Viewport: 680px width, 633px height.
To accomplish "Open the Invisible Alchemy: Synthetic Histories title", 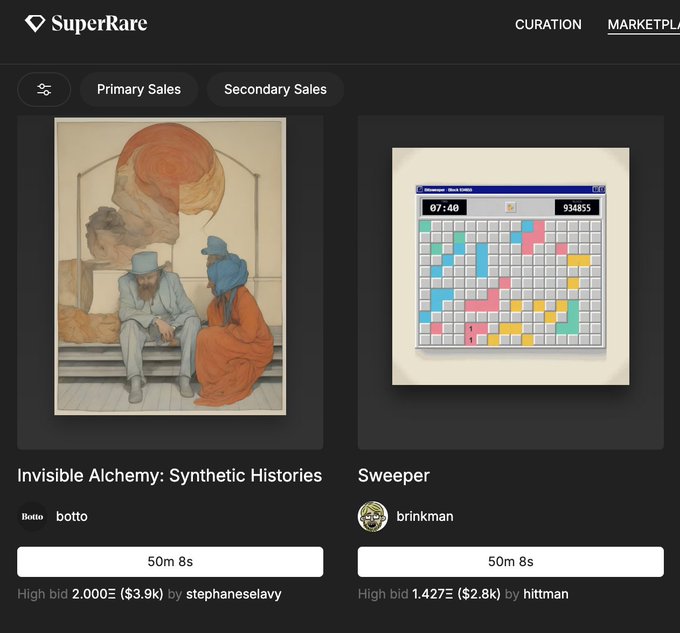I will click(x=170, y=475).
